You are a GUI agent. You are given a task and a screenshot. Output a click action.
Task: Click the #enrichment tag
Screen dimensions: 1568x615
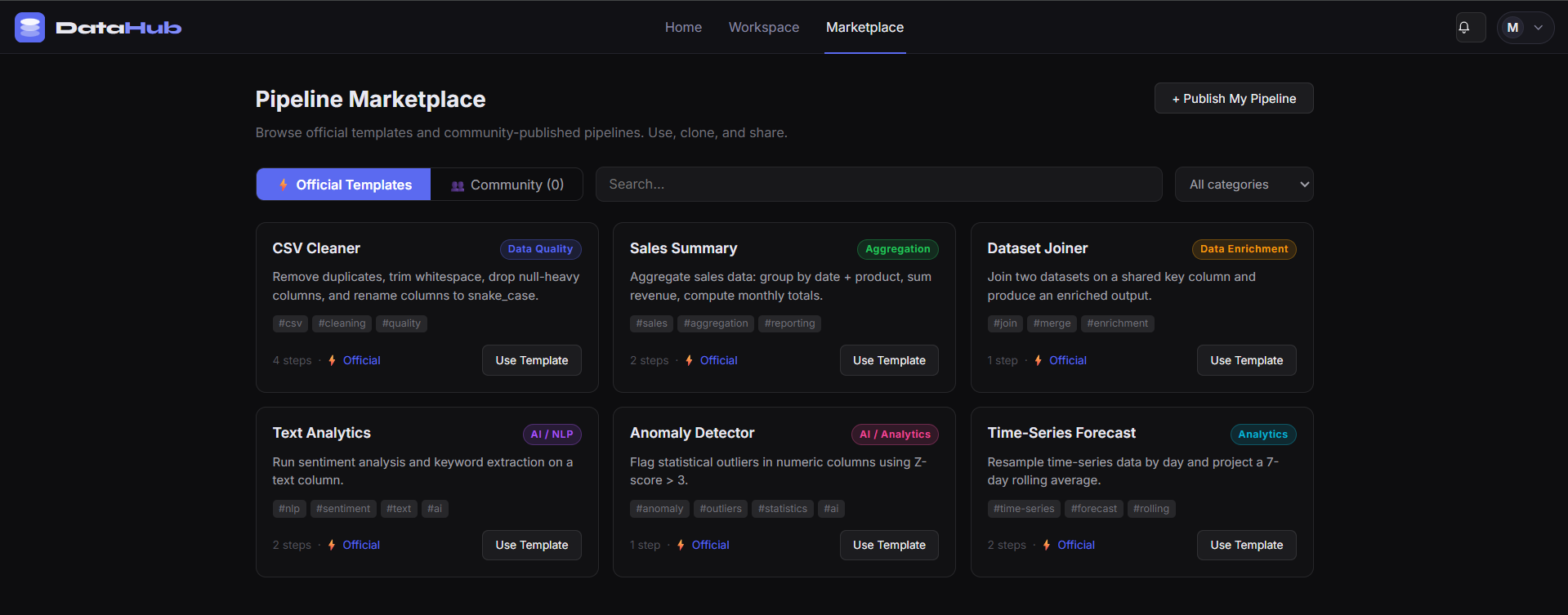[x=1117, y=323]
